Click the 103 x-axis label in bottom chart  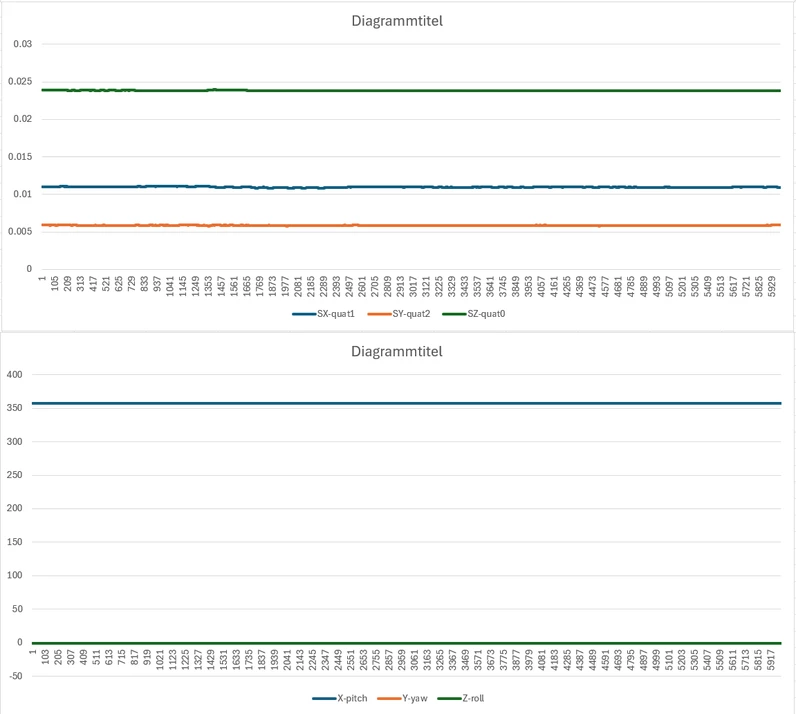45,657
